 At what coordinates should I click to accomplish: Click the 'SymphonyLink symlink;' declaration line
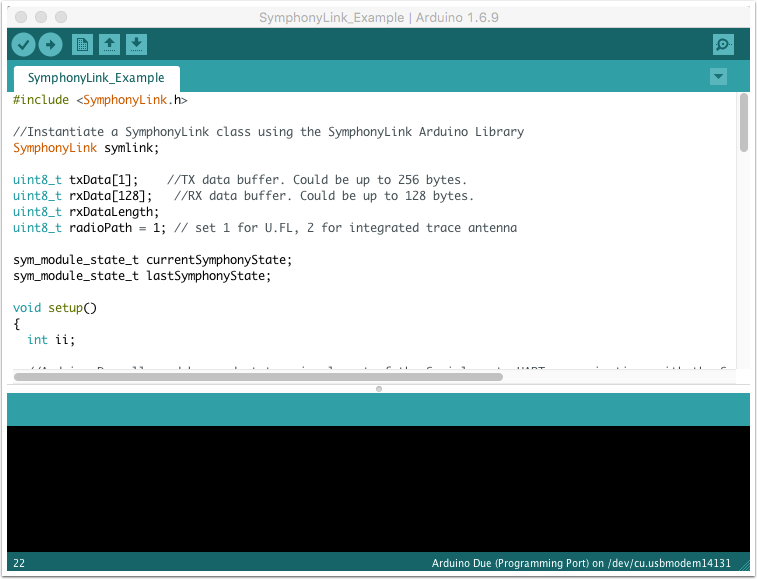(86, 148)
